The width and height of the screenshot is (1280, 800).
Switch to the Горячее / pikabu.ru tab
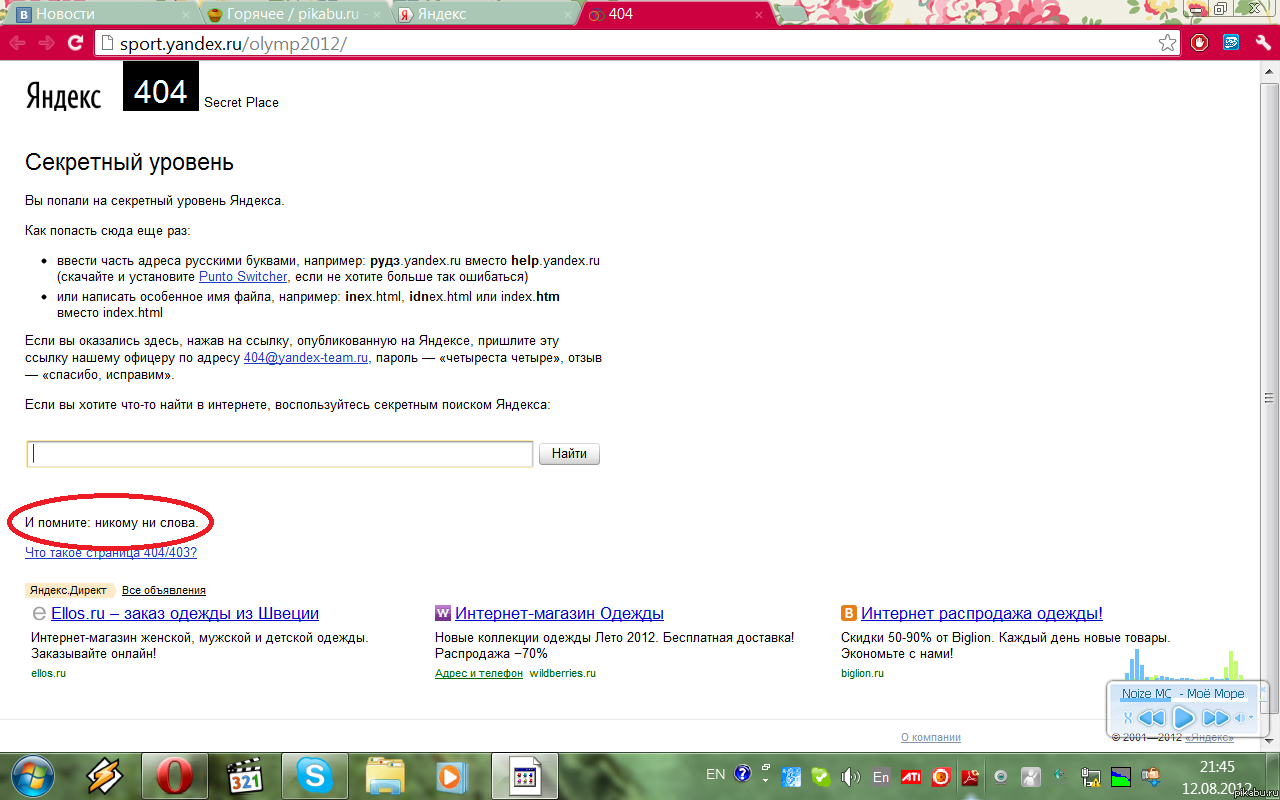pos(291,14)
